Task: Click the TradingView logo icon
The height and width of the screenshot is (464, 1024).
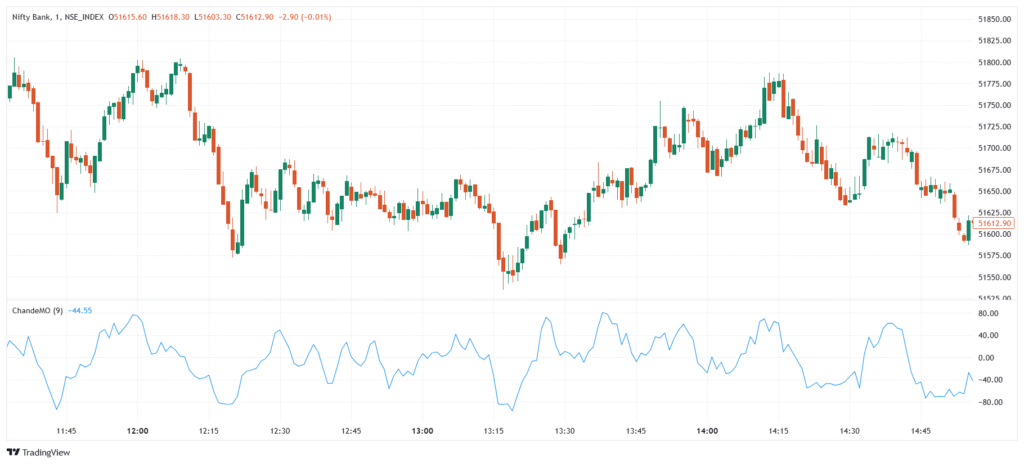Action: coord(13,452)
